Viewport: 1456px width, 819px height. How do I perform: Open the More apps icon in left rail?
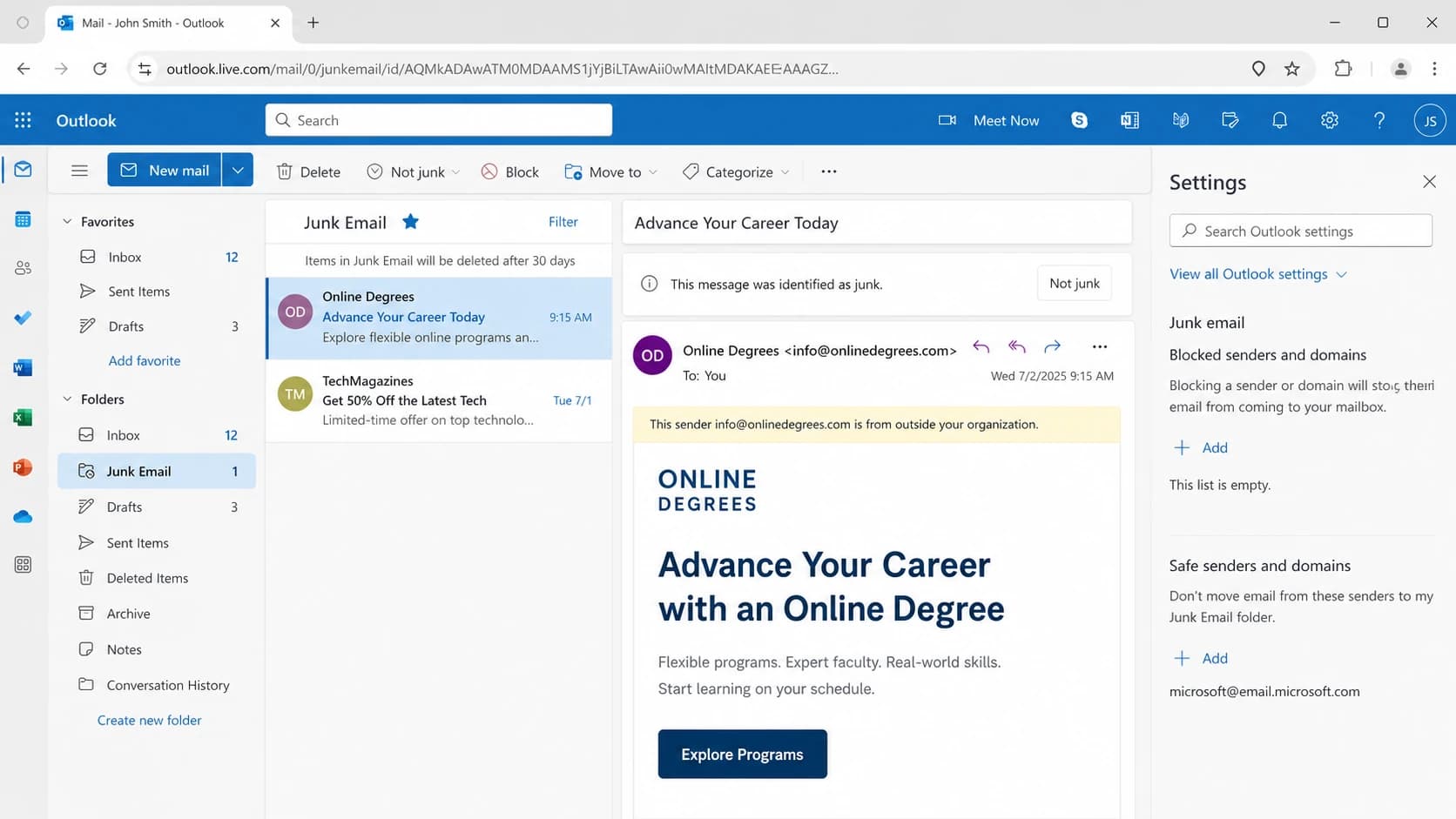tap(24, 565)
